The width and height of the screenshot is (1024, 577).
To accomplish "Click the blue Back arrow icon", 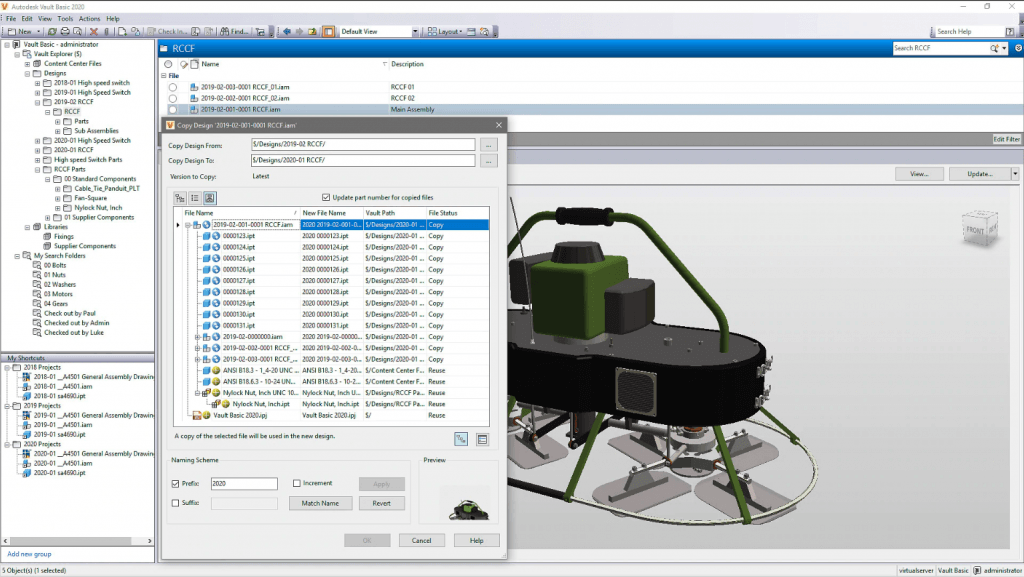I will [x=286, y=31].
